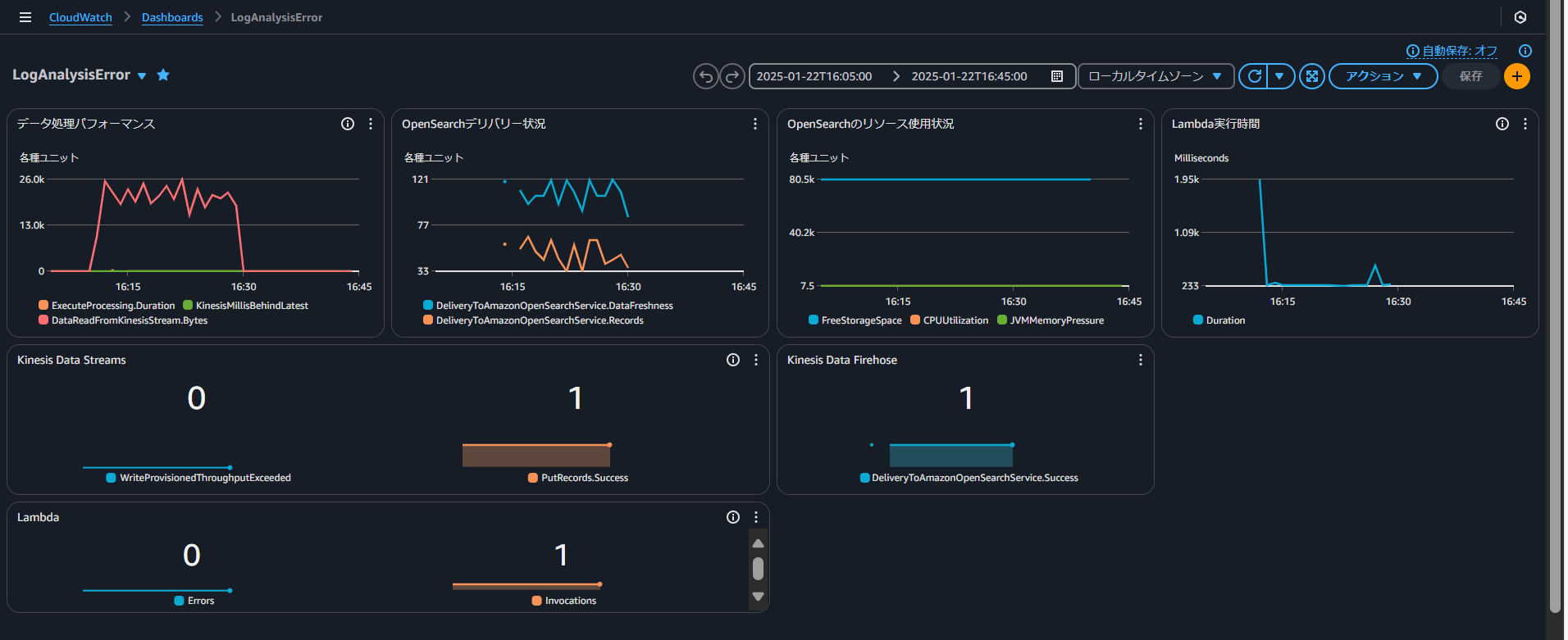The width and height of the screenshot is (1568, 640).
Task: Open the refresh interval dropdown arrow
Action: coord(1279,76)
